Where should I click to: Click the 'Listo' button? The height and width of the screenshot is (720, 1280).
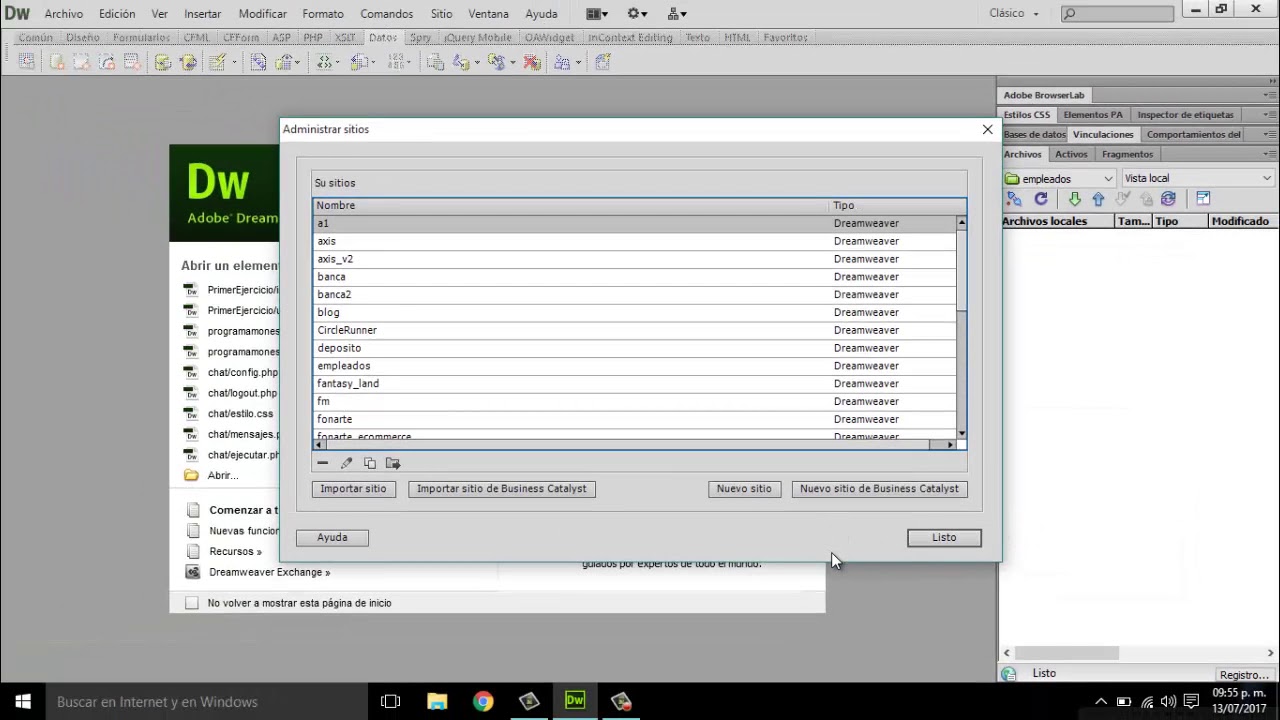point(944,538)
